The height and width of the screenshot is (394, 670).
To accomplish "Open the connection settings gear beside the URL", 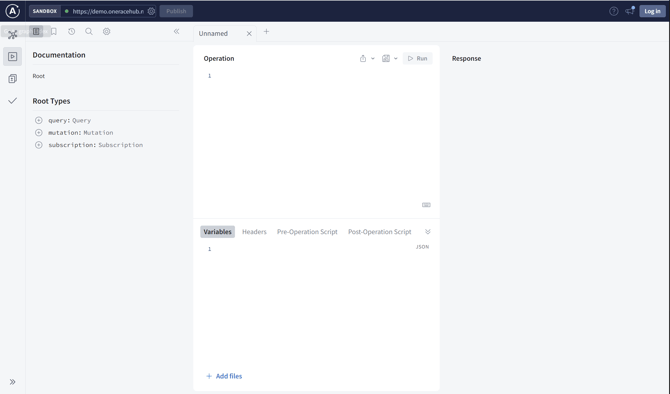I will 151,12.
